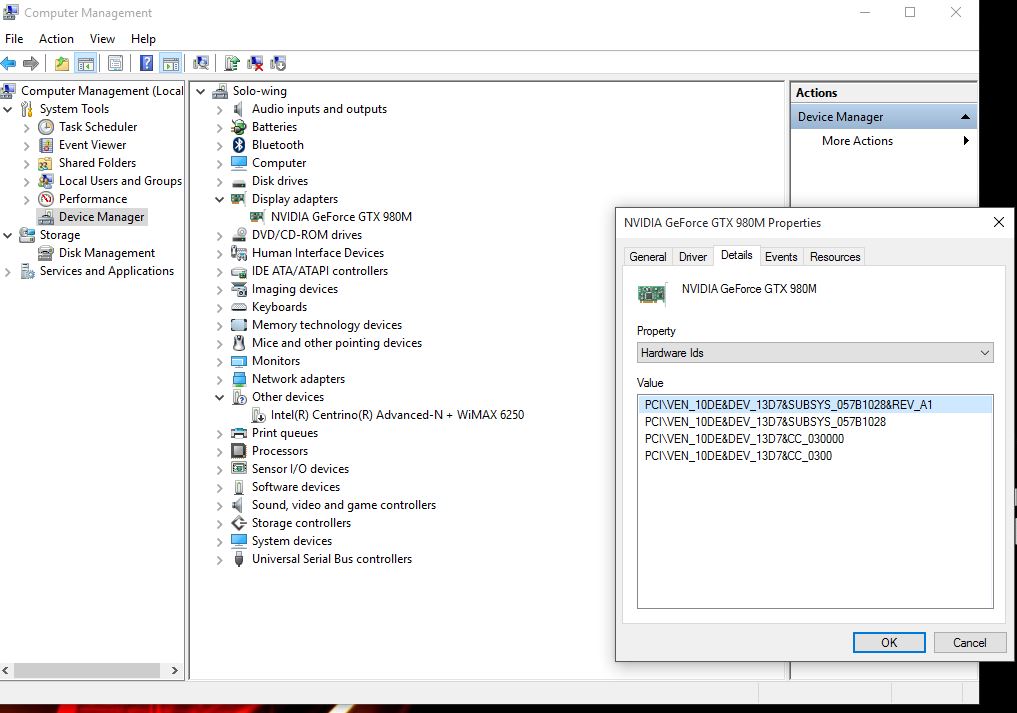Collapse the System Tools node

tap(8, 109)
